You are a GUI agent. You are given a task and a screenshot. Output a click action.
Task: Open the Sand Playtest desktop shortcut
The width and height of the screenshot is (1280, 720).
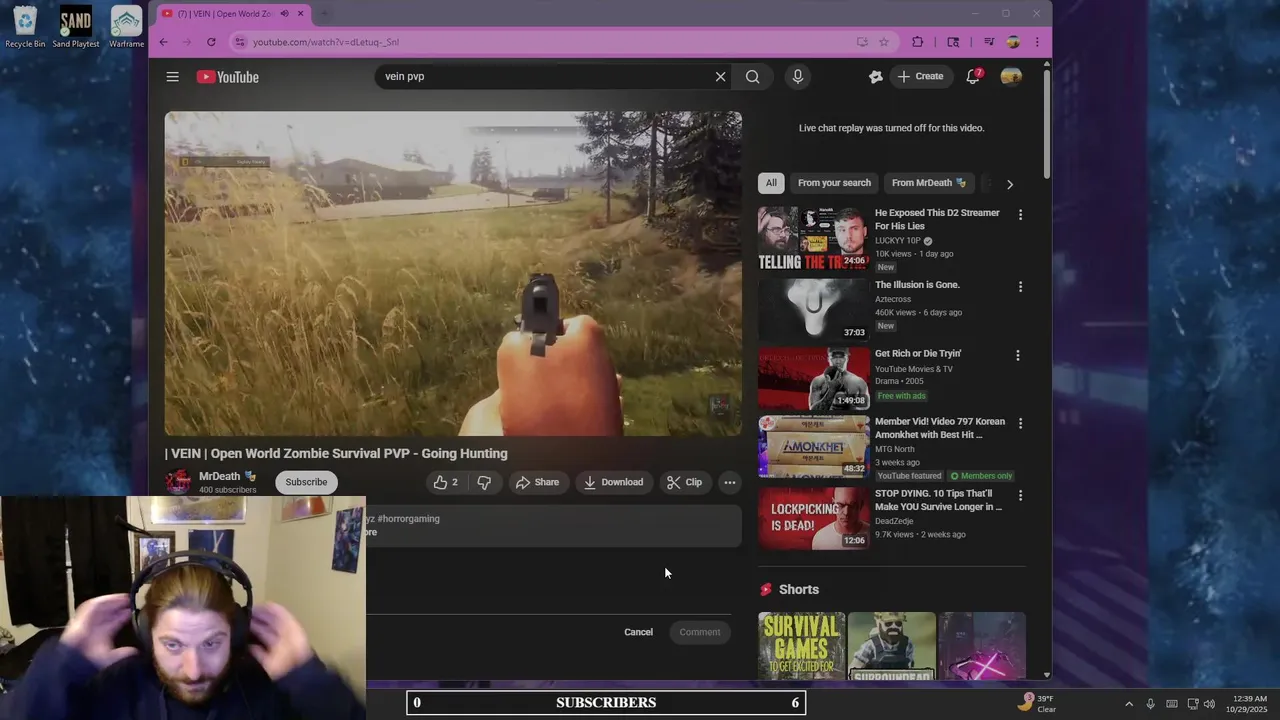[x=76, y=27]
